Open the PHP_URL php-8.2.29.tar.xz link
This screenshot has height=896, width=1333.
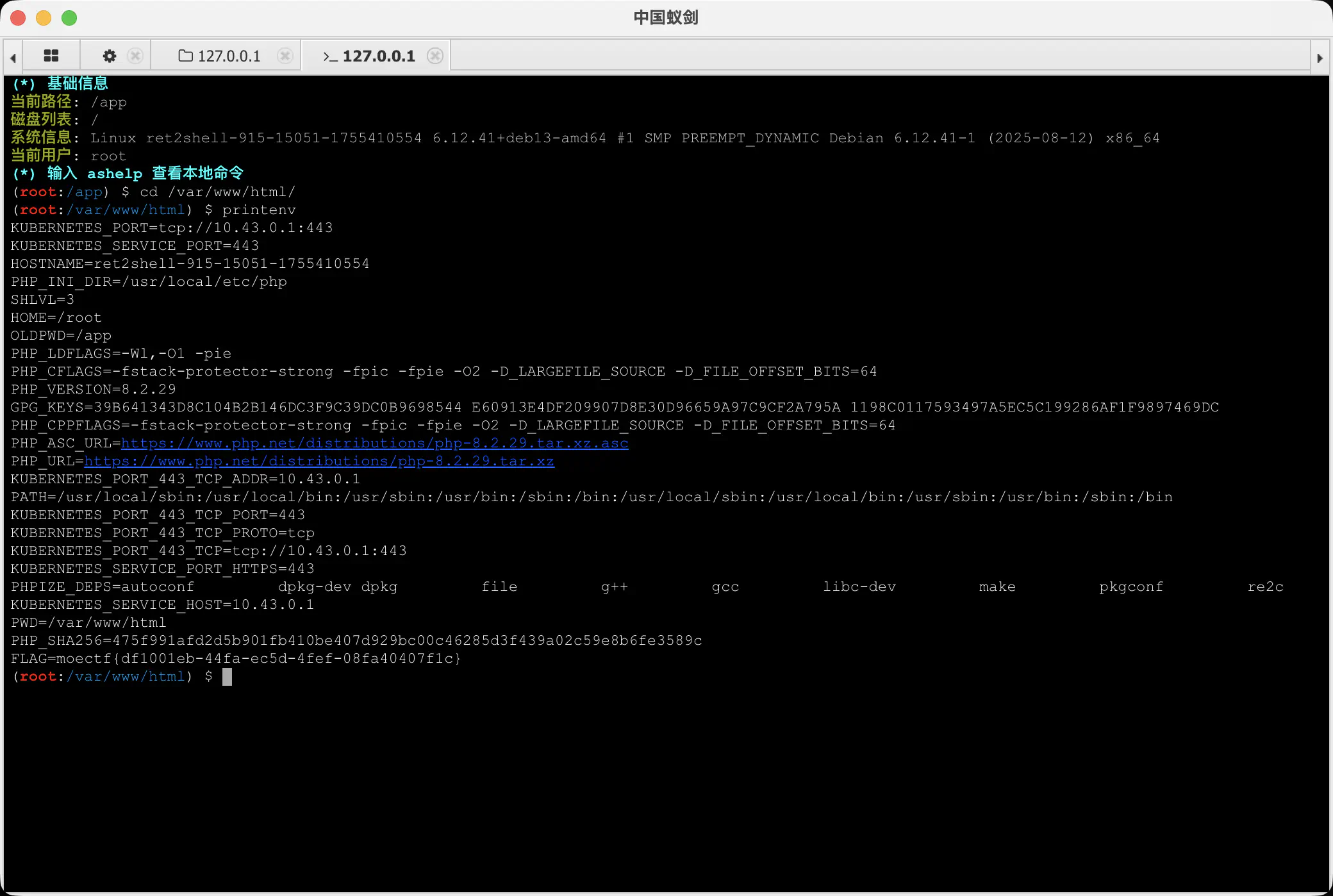click(x=319, y=461)
